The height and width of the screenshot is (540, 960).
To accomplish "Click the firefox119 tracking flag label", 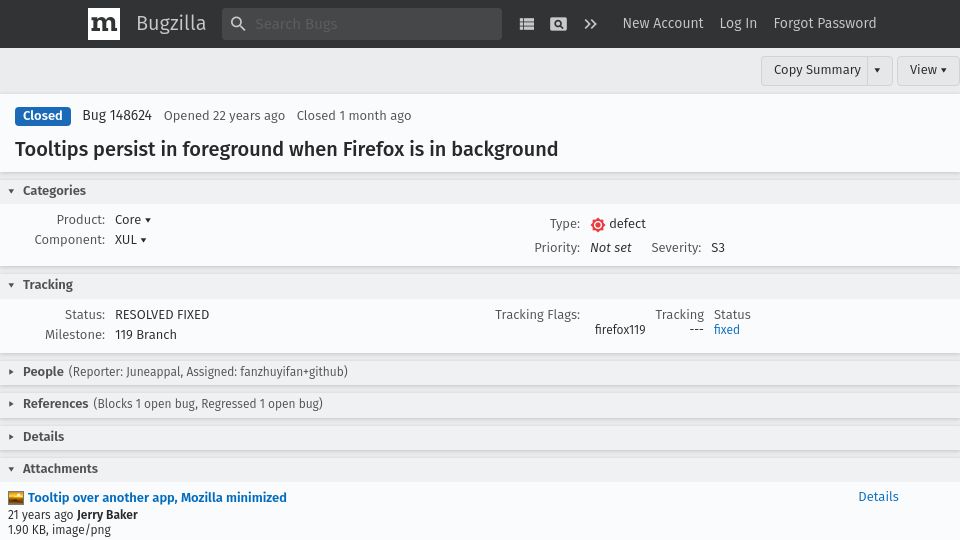I will (x=620, y=329).
